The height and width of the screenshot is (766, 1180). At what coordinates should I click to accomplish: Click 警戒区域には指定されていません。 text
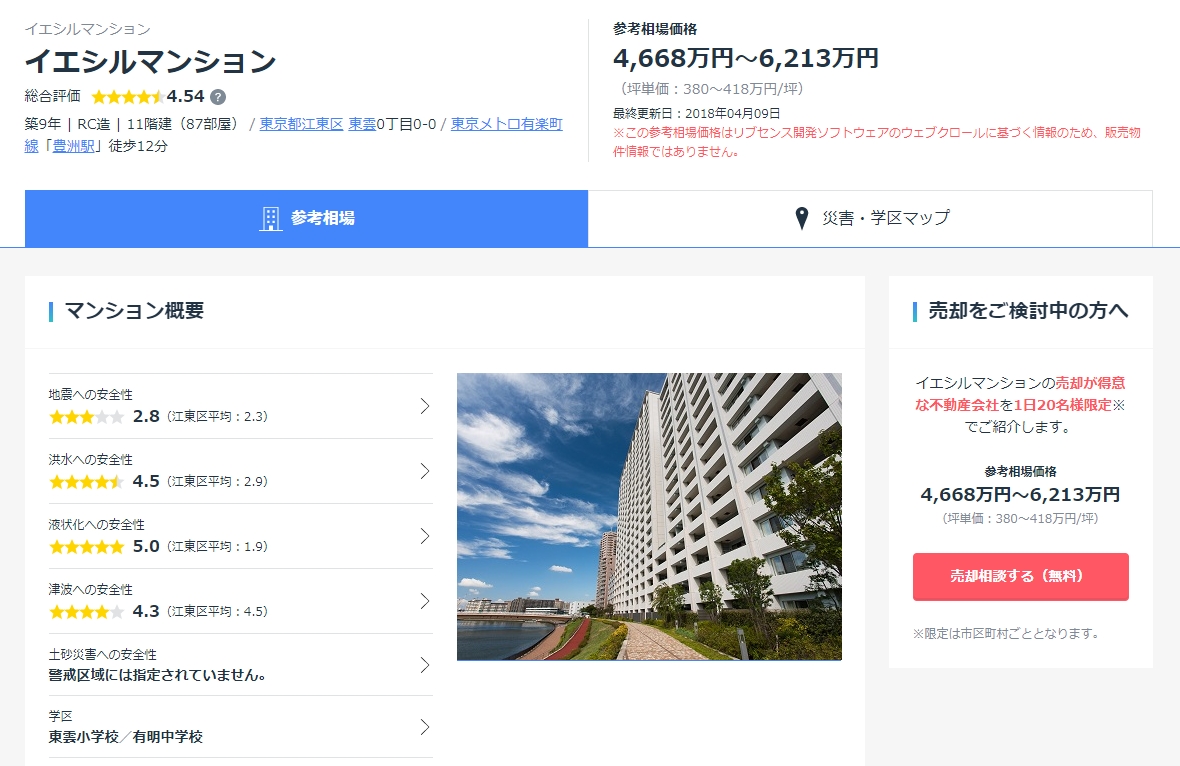click(157, 675)
